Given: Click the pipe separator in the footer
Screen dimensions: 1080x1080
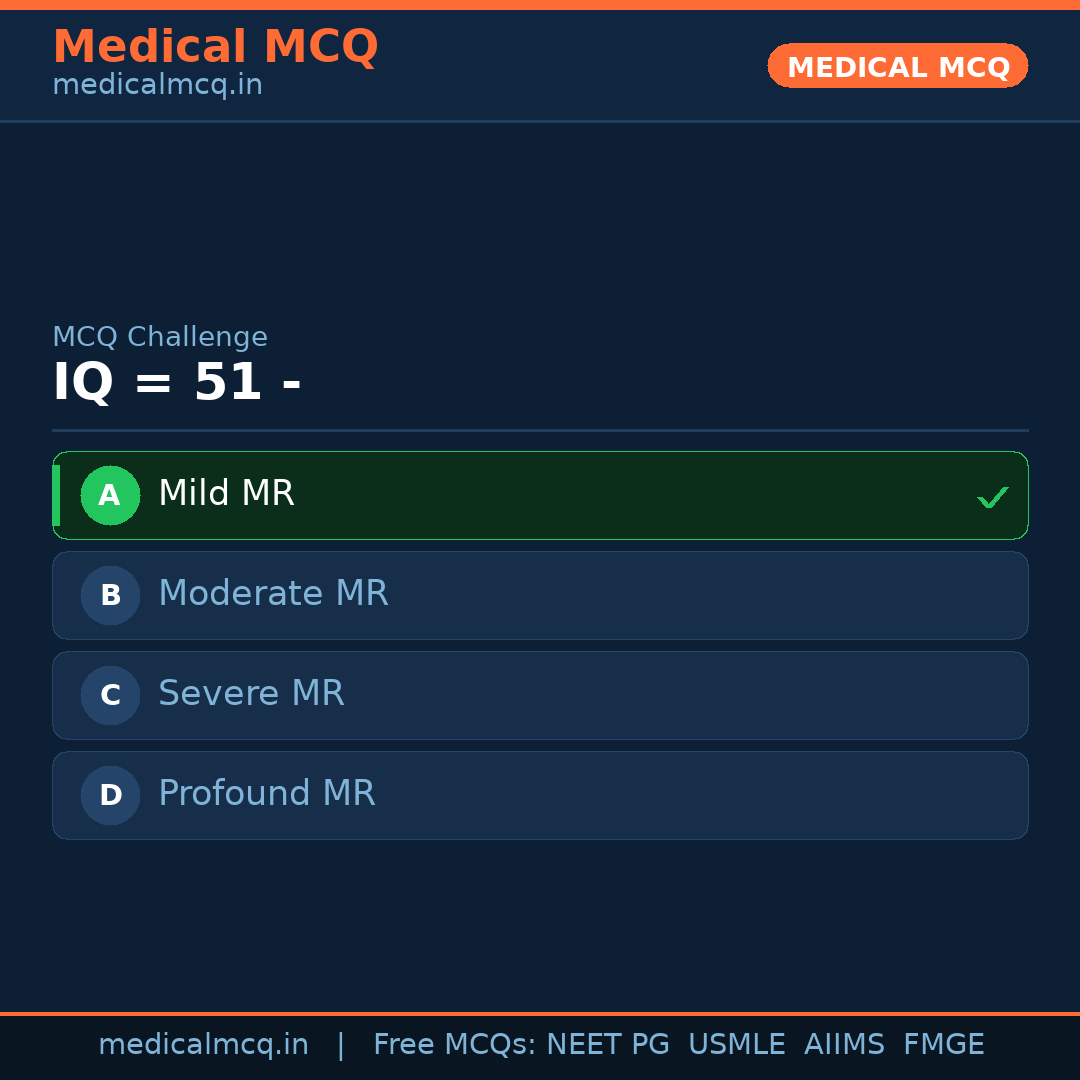Looking at the screenshot, I should click(x=340, y=1044).
